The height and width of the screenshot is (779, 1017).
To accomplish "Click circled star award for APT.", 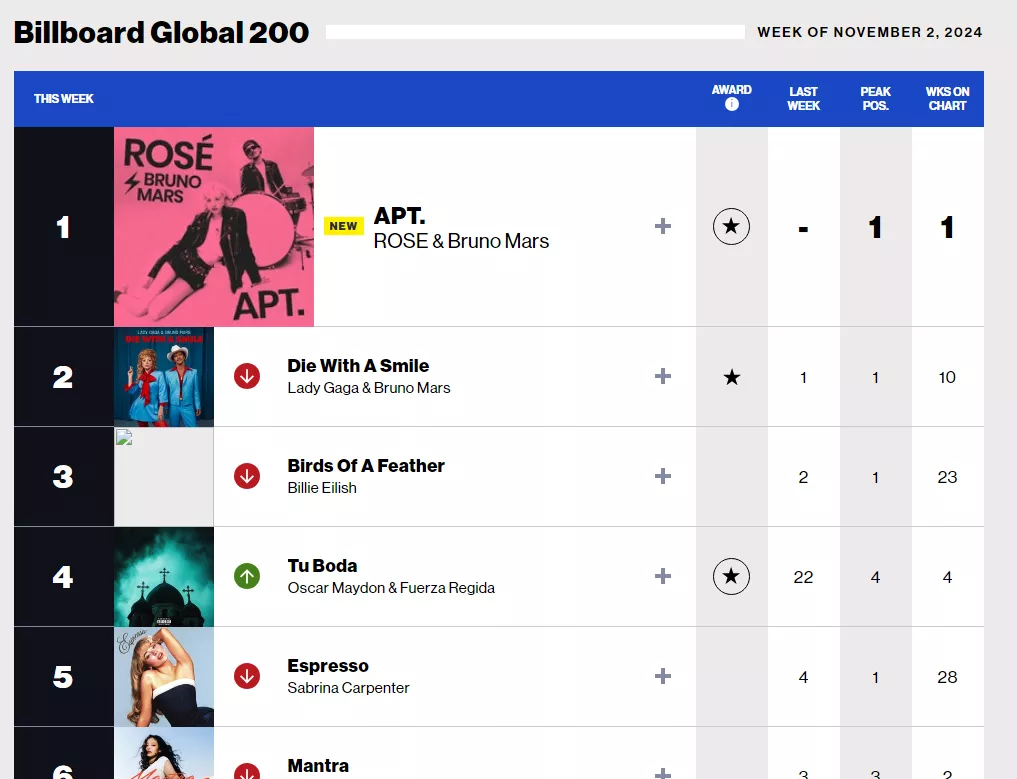I will (731, 226).
